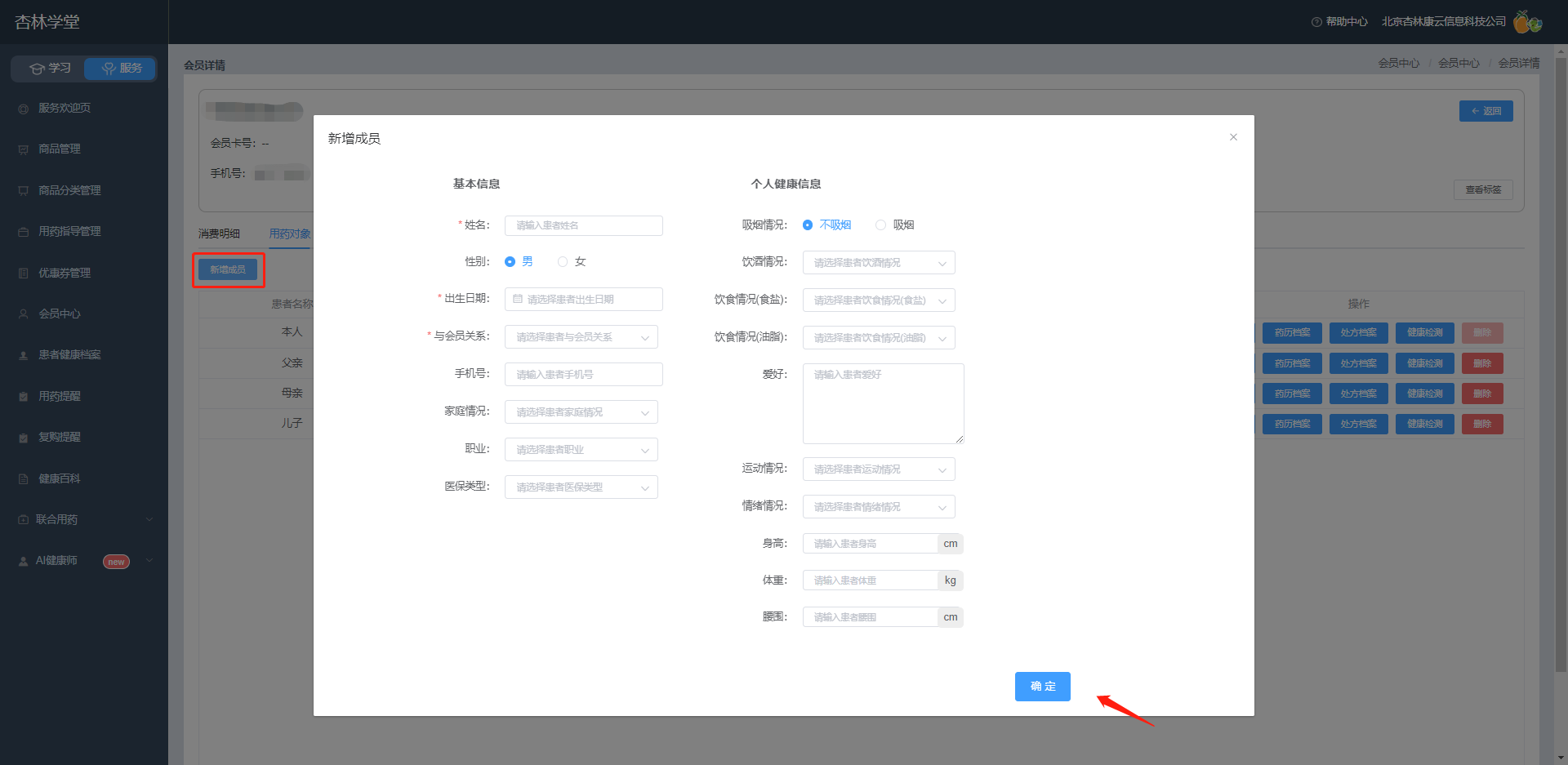Viewport: 1568px width, 765px height.
Task: Open the 职业 dropdown
Action: pyautogui.click(x=581, y=450)
